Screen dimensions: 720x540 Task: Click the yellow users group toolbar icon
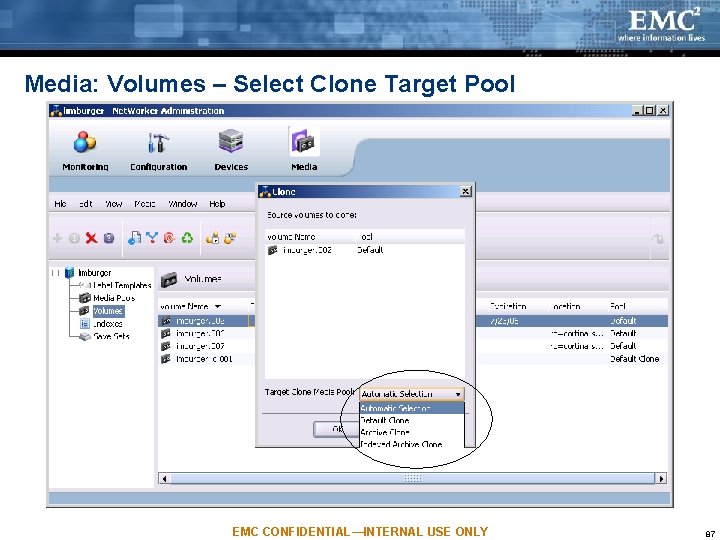(x=230, y=238)
